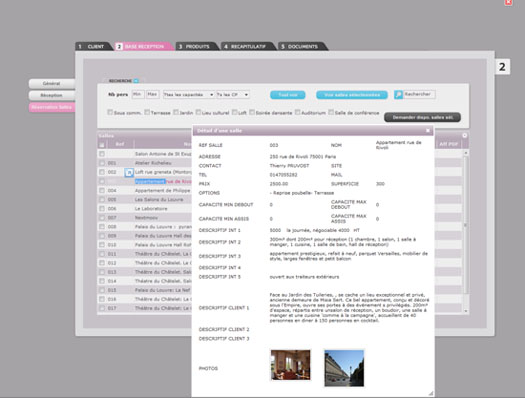Click the address 250 rue de Rivoli
Viewport: 525px width, 398px height.
[302, 157]
